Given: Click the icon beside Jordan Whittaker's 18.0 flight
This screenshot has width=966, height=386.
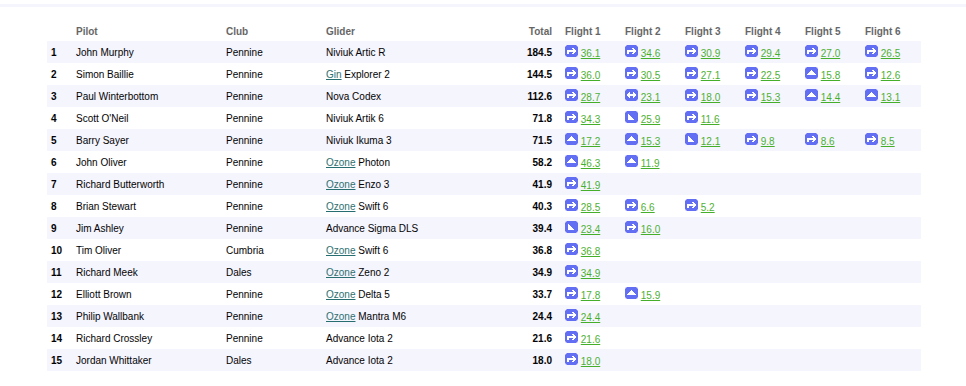Looking at the screenshot, I should (x=571, y=359).
